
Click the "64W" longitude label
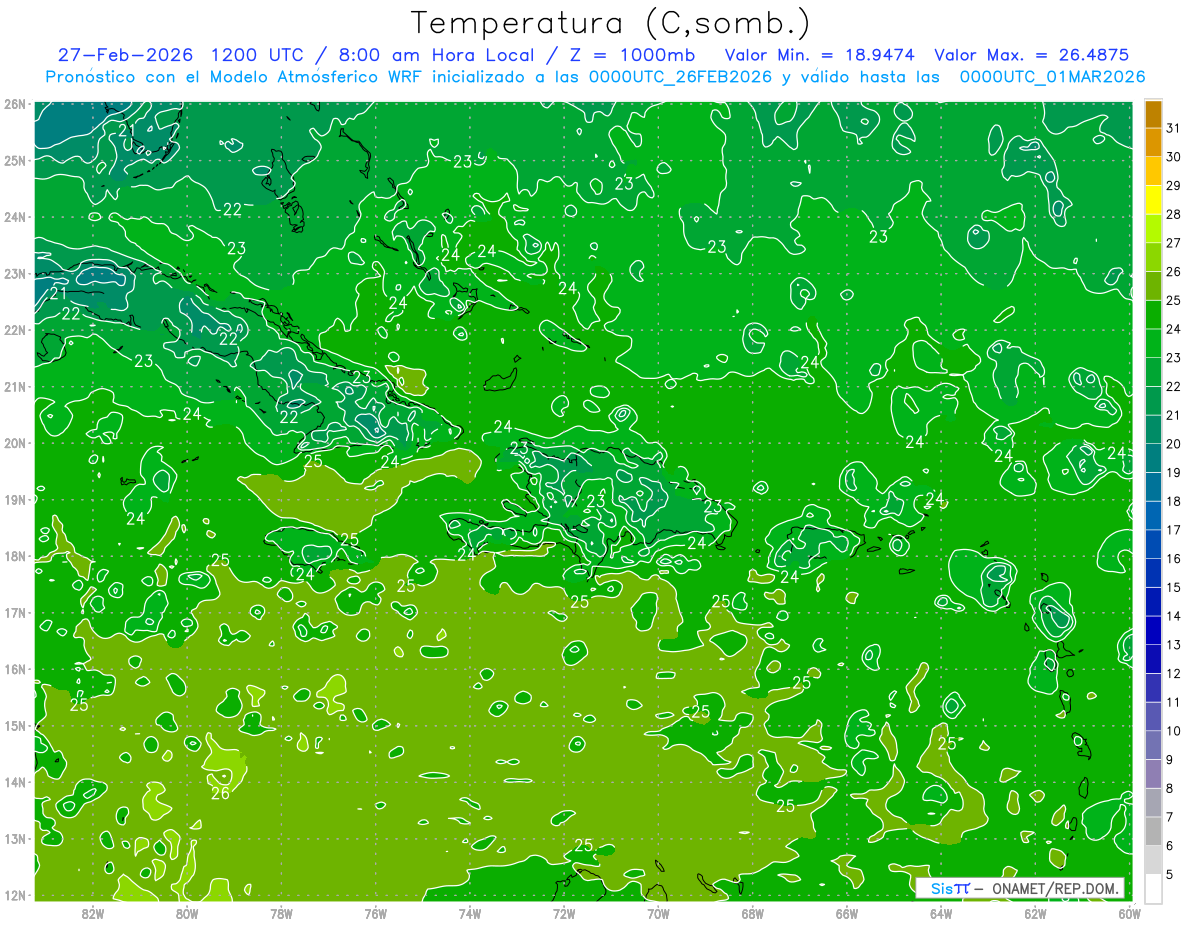click(x=940, y=912)
